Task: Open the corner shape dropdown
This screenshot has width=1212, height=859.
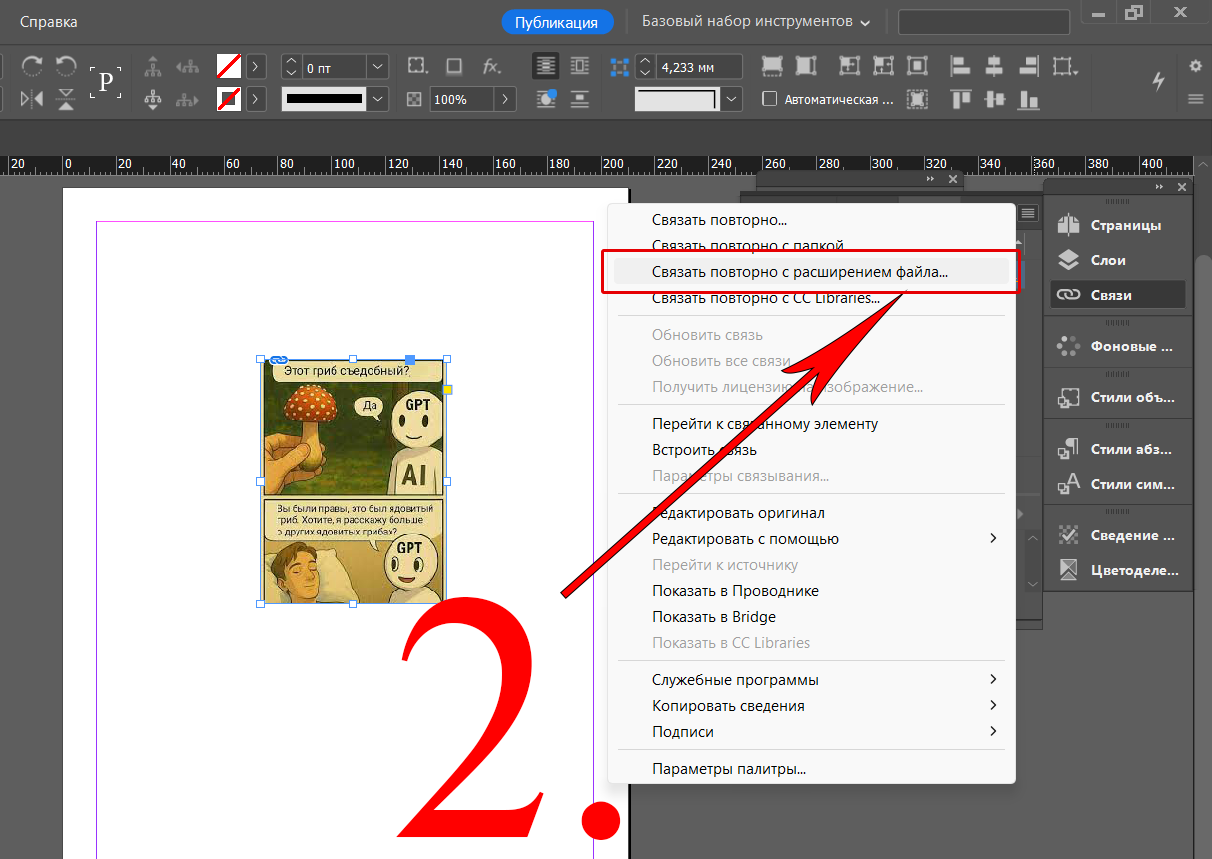Action: tap(733, 99)
